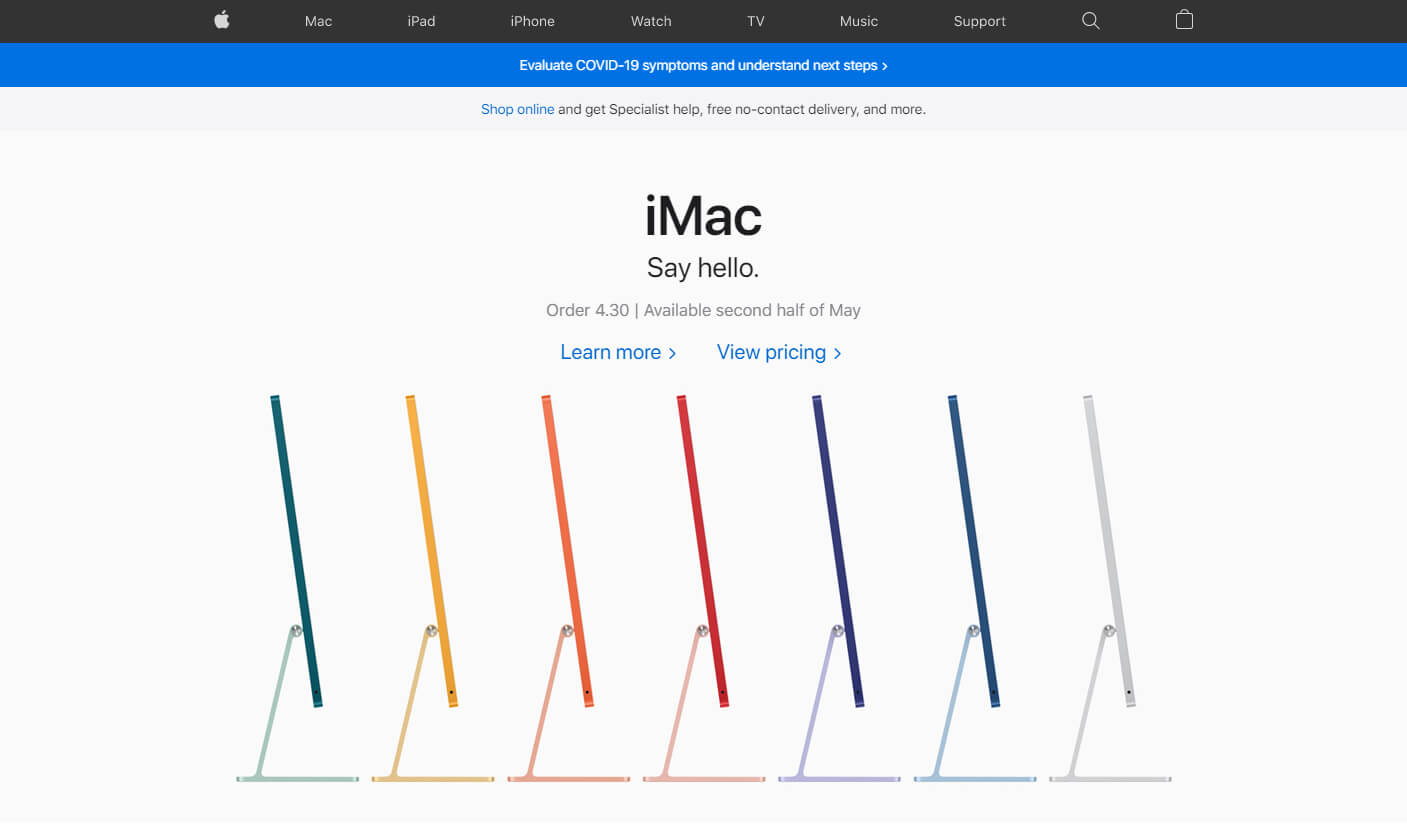The height and width of the screenshot is (832, 1407).
Task: Click the chevron after Learn more
Action: click(672, 352)
